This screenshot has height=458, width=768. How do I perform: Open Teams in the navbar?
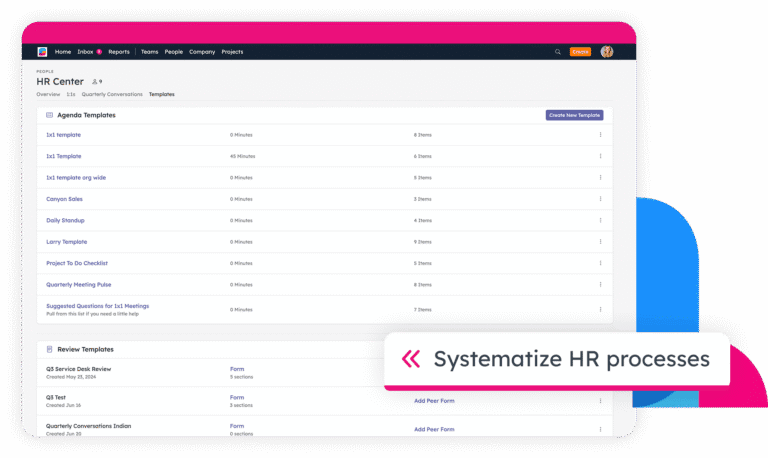click(x=149, y=51)
